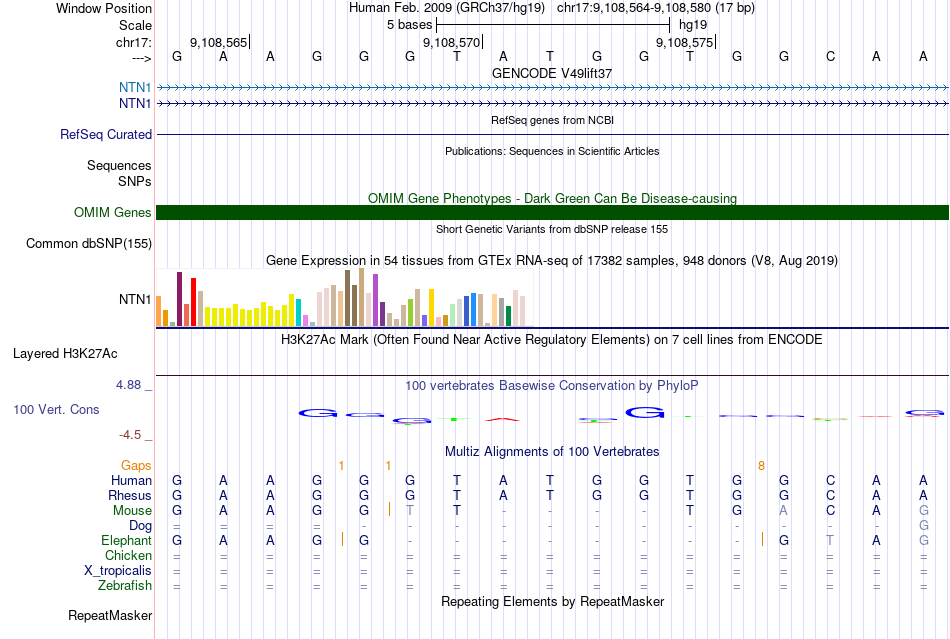
Task: Click the Chicken alignment row label
Action: pos(128,555)
